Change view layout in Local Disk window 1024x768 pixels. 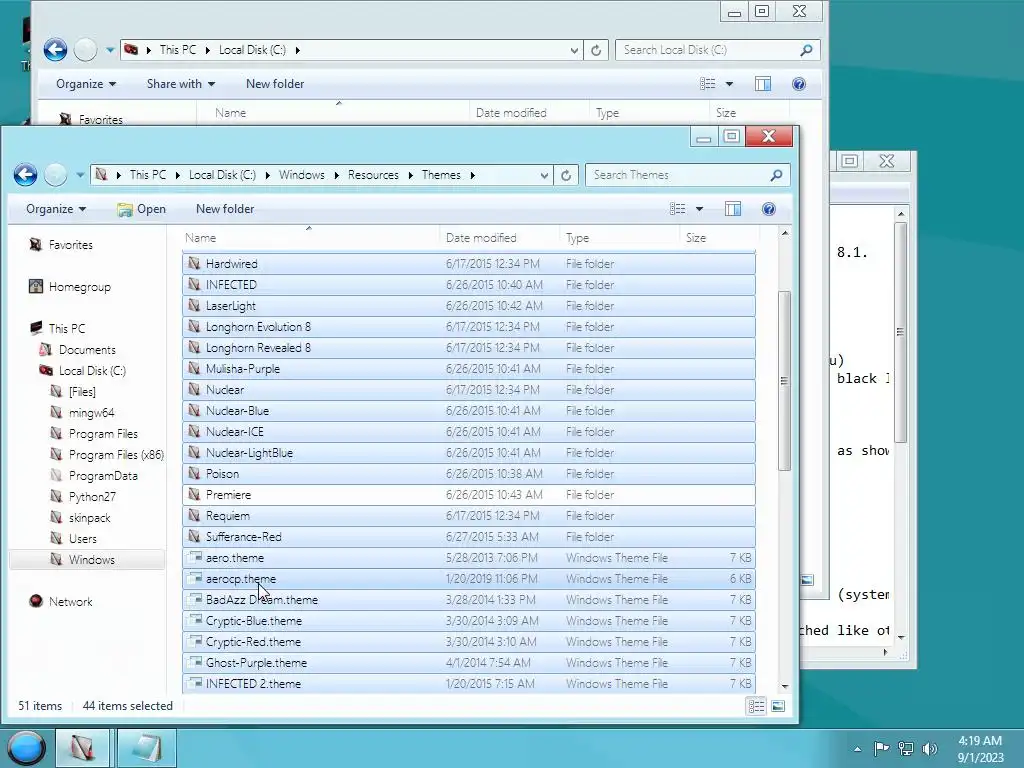[708, 84]
